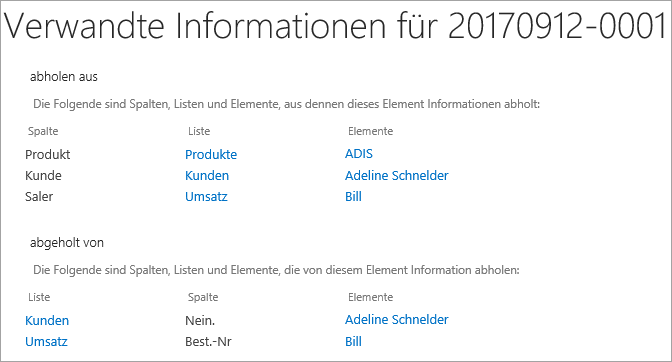
Task: Click the Liste header in the abgeholt von table
Action: (x=39, y=297)
